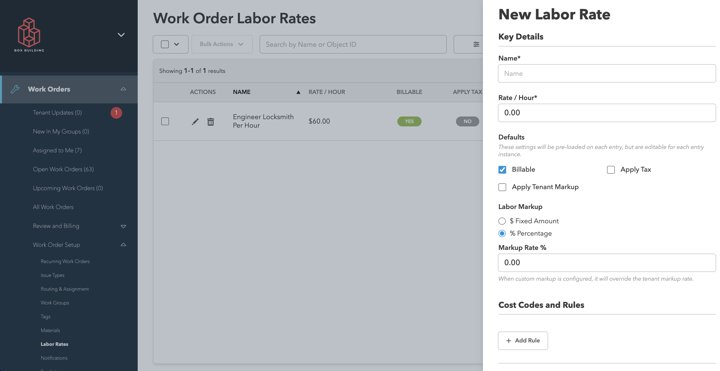Click the green YES billable badge
Screen dimensions: 720x371
[409, 121]
